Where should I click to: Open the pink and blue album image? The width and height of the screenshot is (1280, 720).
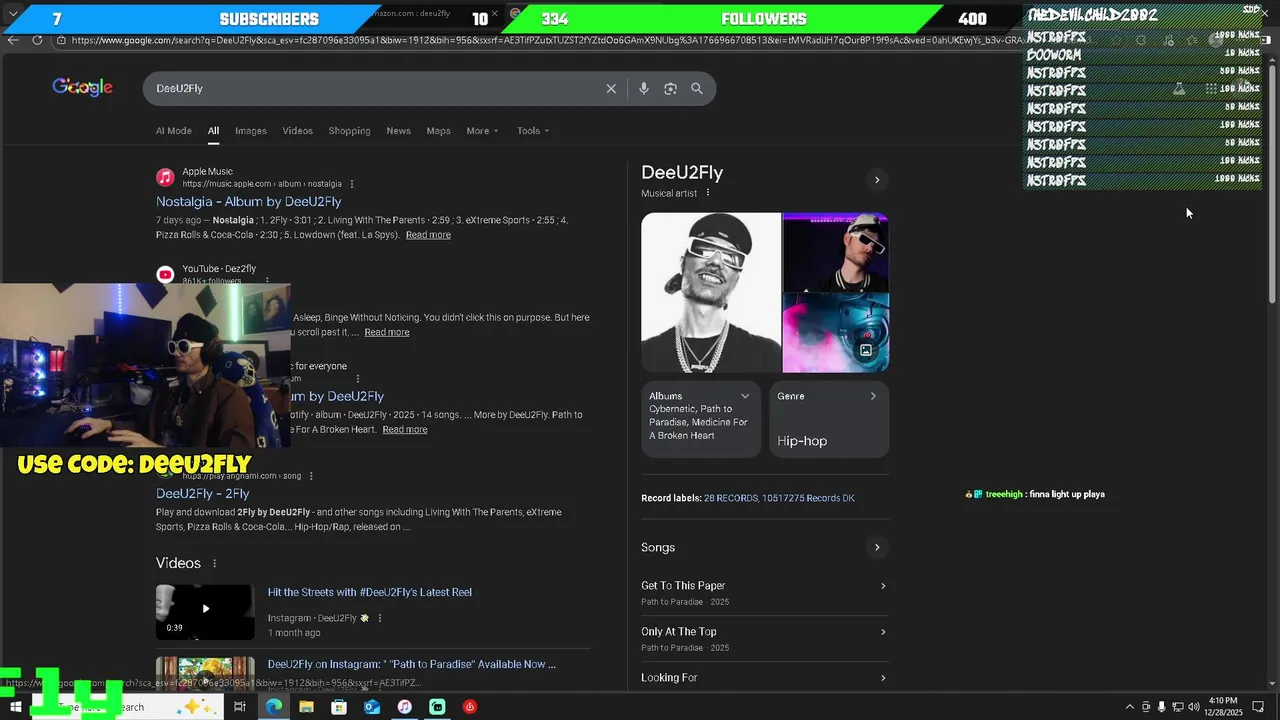point(835,333)
